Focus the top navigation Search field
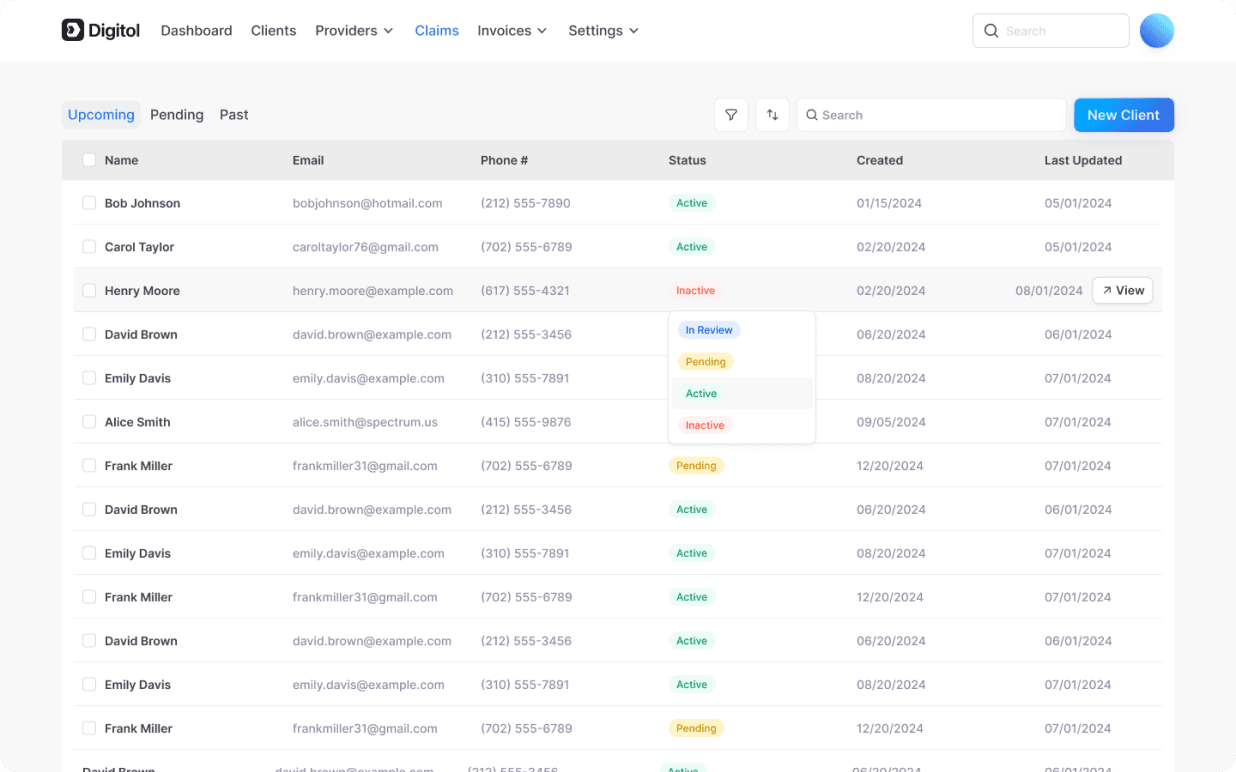The image size is (1236, 772). pos(1050,31)
